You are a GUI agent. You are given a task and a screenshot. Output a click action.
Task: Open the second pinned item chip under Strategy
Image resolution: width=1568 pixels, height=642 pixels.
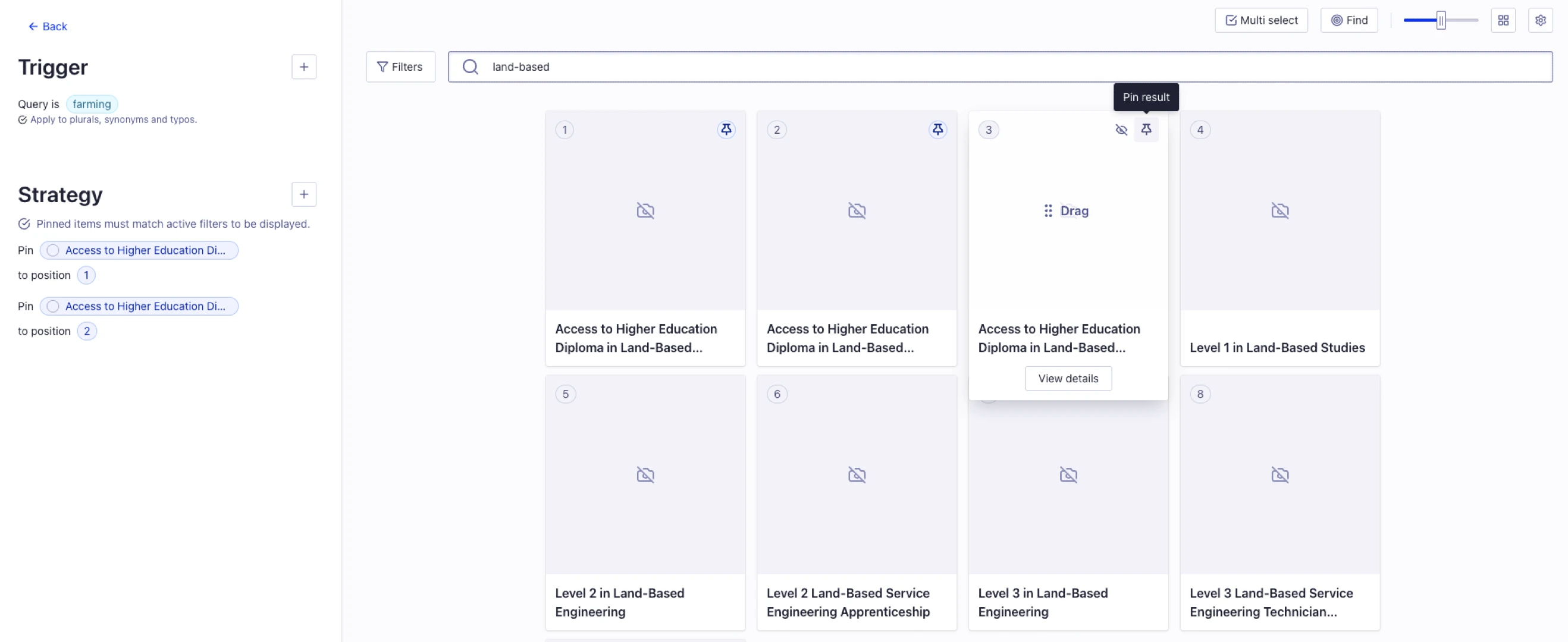coord(139,306)
